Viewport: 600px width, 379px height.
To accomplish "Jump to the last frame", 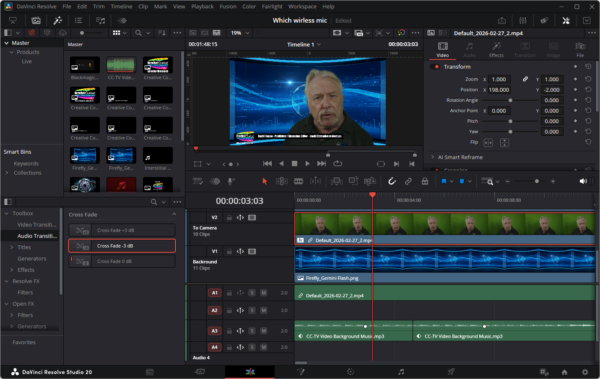I will coord(321,163).
